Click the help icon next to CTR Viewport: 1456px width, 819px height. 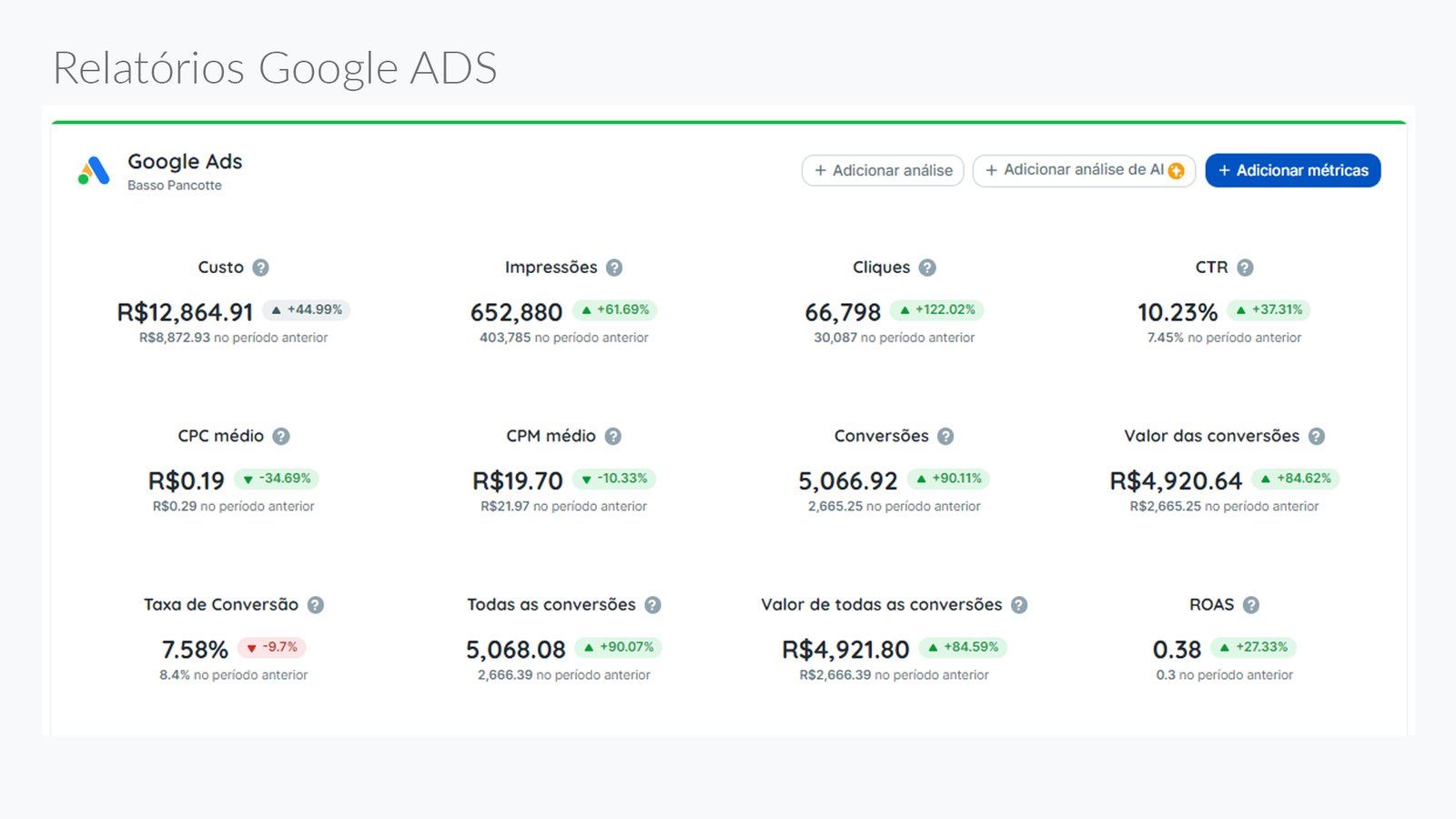point(1245,268)
